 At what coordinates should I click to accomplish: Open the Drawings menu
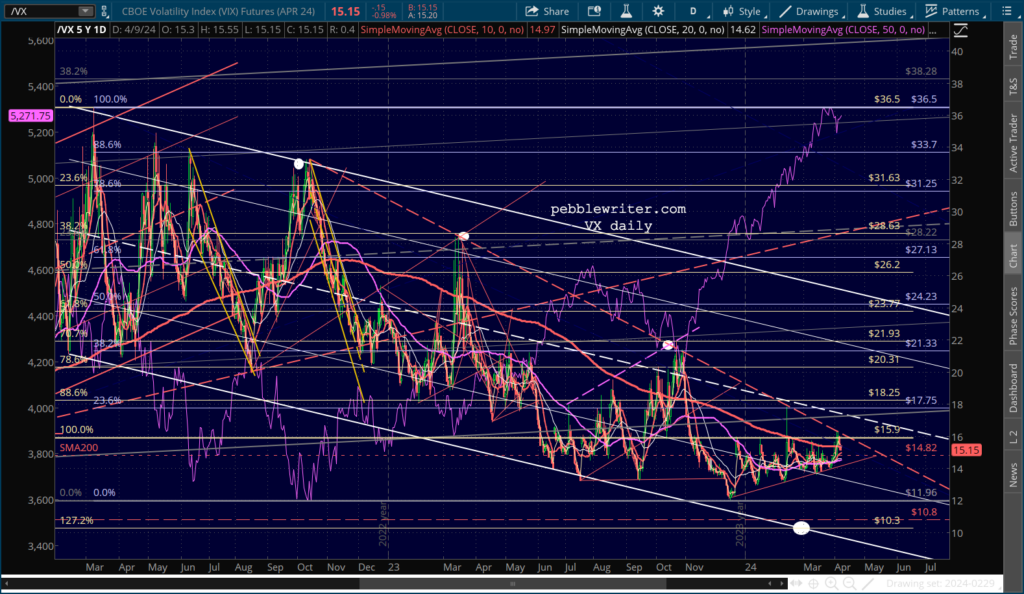click(x=810, y=11)
